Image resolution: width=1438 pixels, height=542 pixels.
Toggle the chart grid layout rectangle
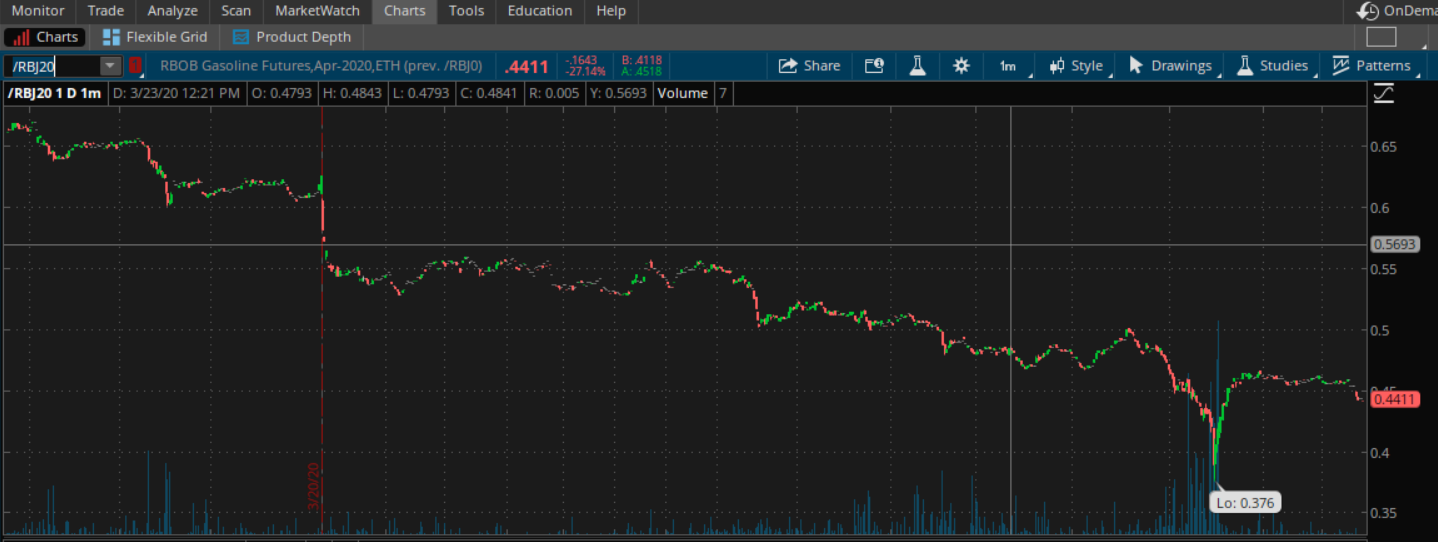pyautogui.click(x=1381, y=37)
